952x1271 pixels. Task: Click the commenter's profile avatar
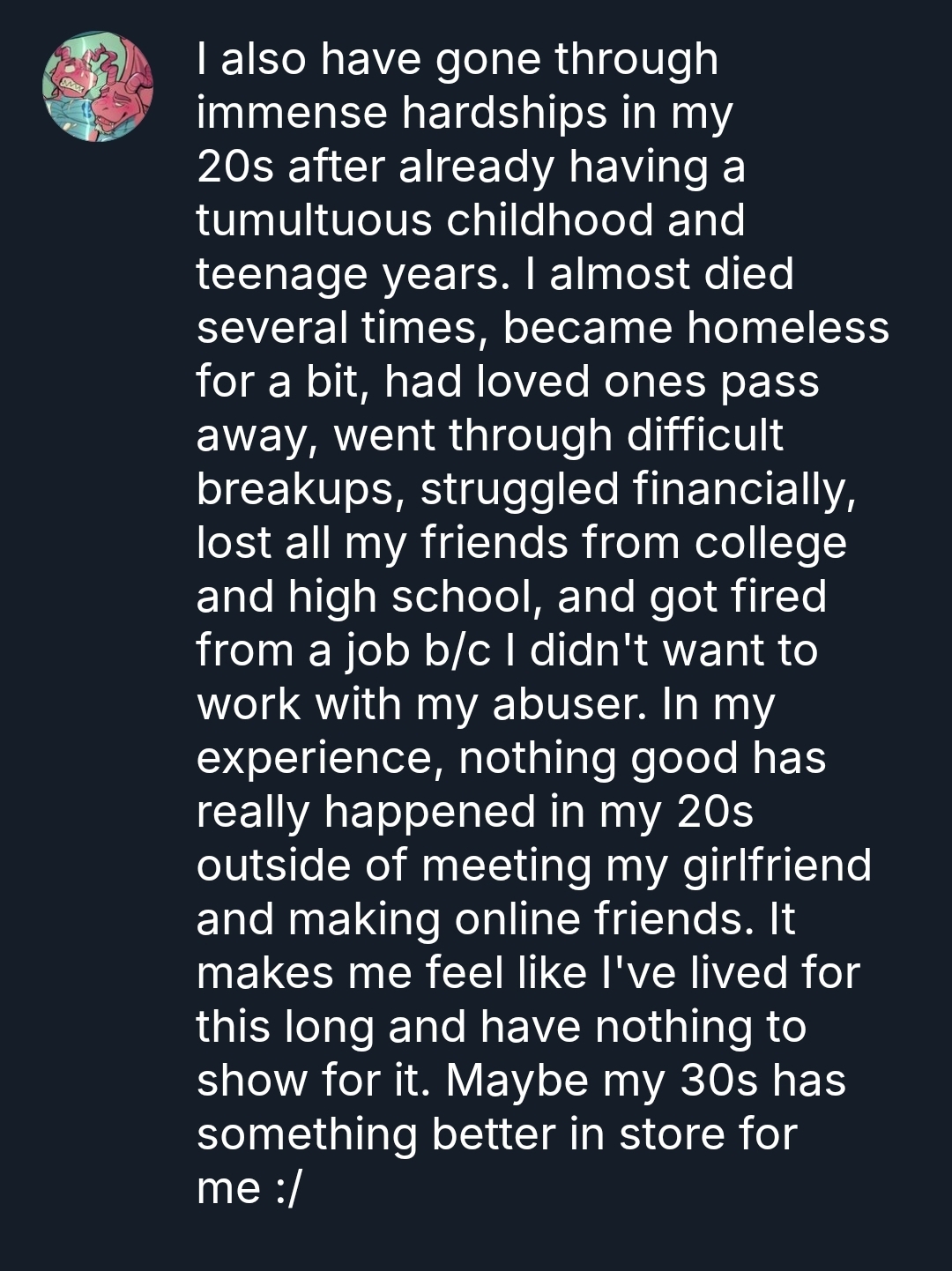tap(98, 86)
